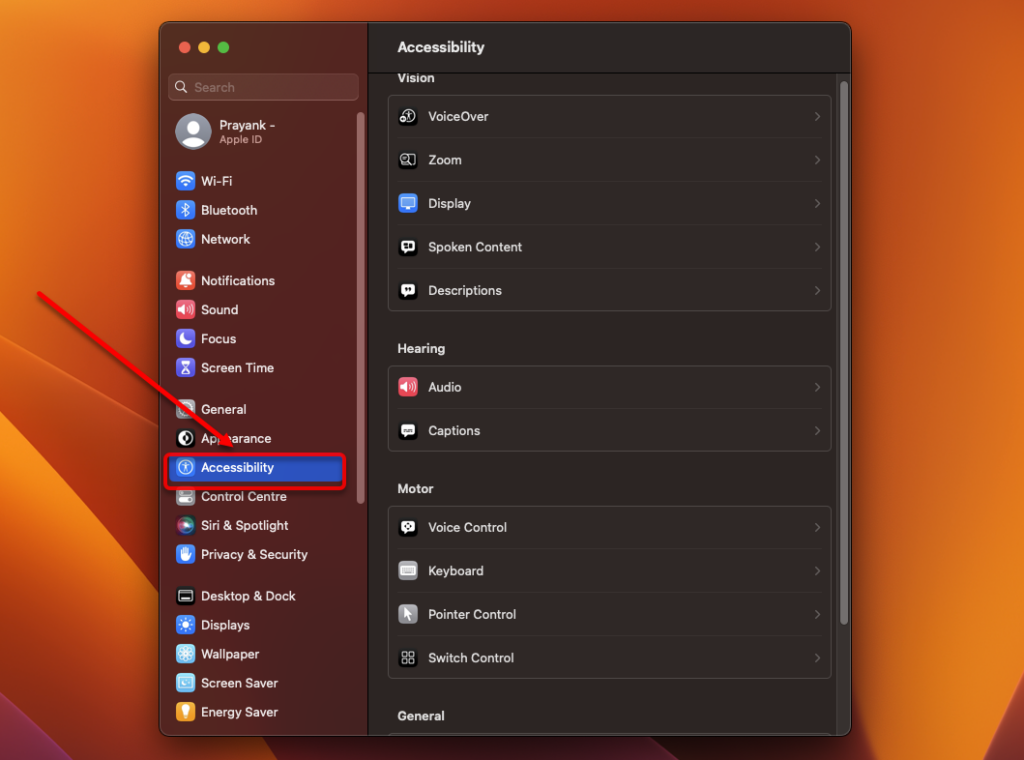Open Notifications using the bell icon
This screenshot has height=760, width=1024.
(185, 281)
